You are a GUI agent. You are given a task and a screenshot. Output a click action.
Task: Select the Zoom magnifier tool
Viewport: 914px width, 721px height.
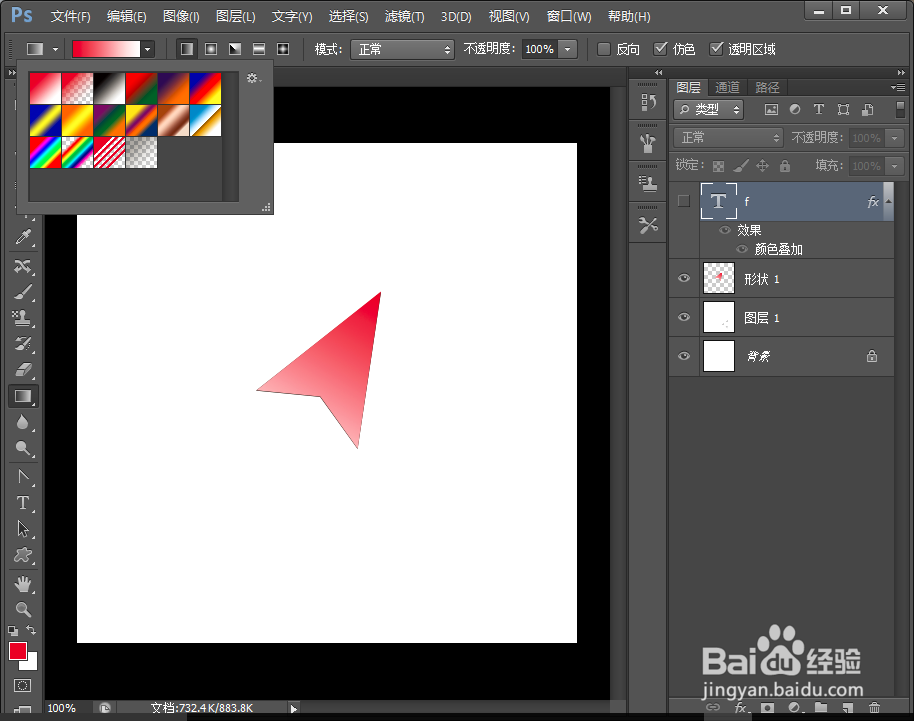click(23, 610)
